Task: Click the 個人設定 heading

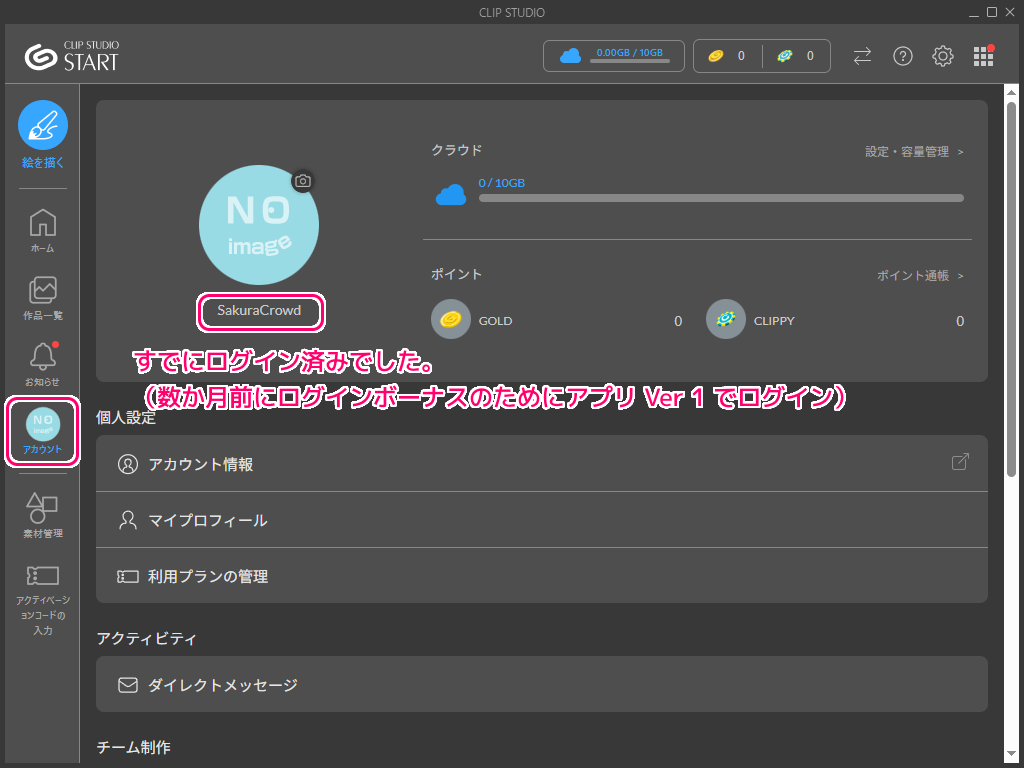Action: pyautogui.click(x=126, y=417)
